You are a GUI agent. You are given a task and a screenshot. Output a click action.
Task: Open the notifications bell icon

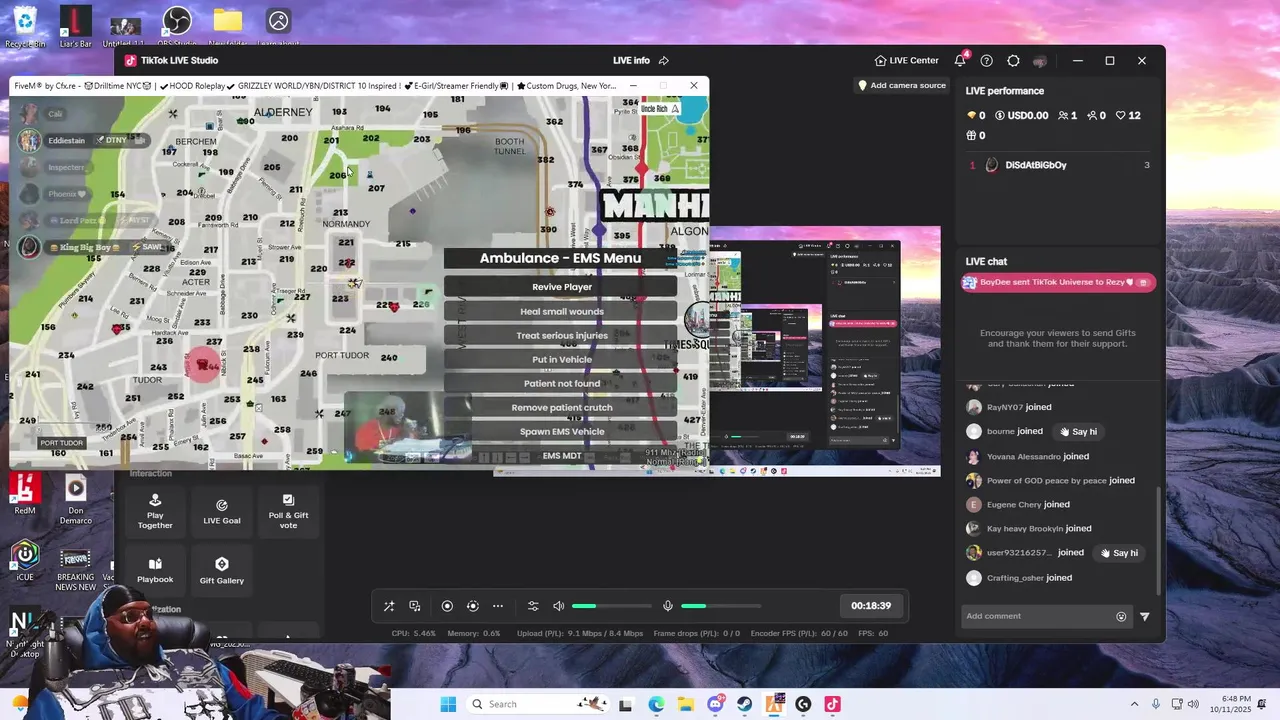tap(960, 61)
